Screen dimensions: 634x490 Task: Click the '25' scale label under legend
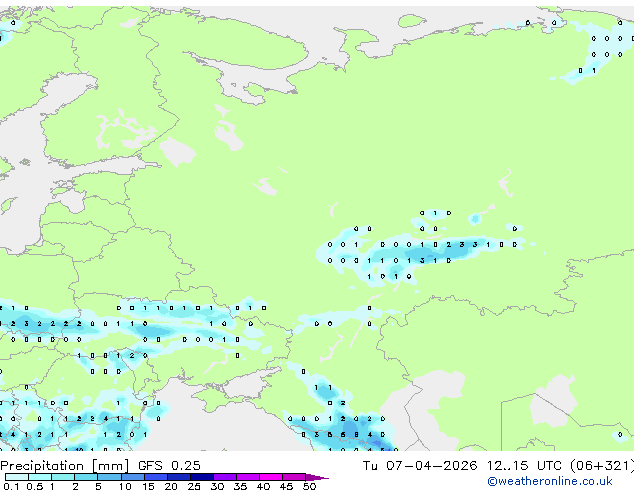[x=194, y=486]
